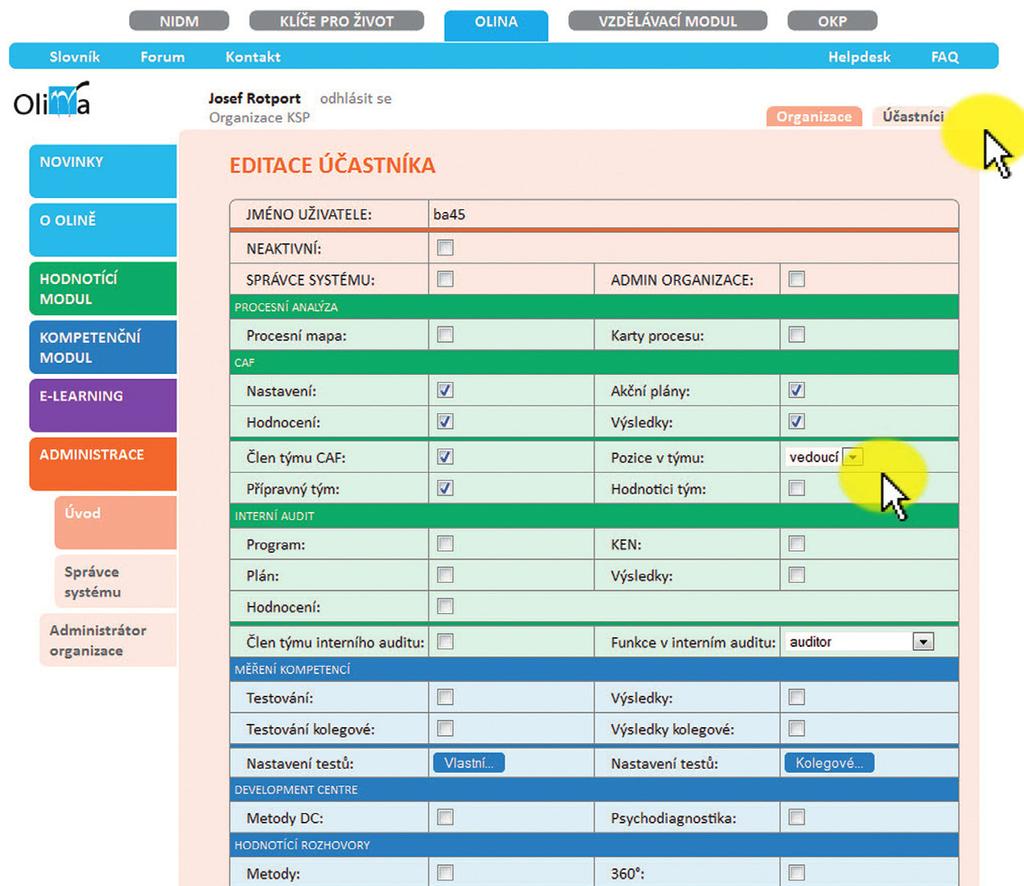Image resolution: width=1024 pixels, height=886 pixels.
Task: Check the Metody DC checkbox
Action: (x=445, y=817)
